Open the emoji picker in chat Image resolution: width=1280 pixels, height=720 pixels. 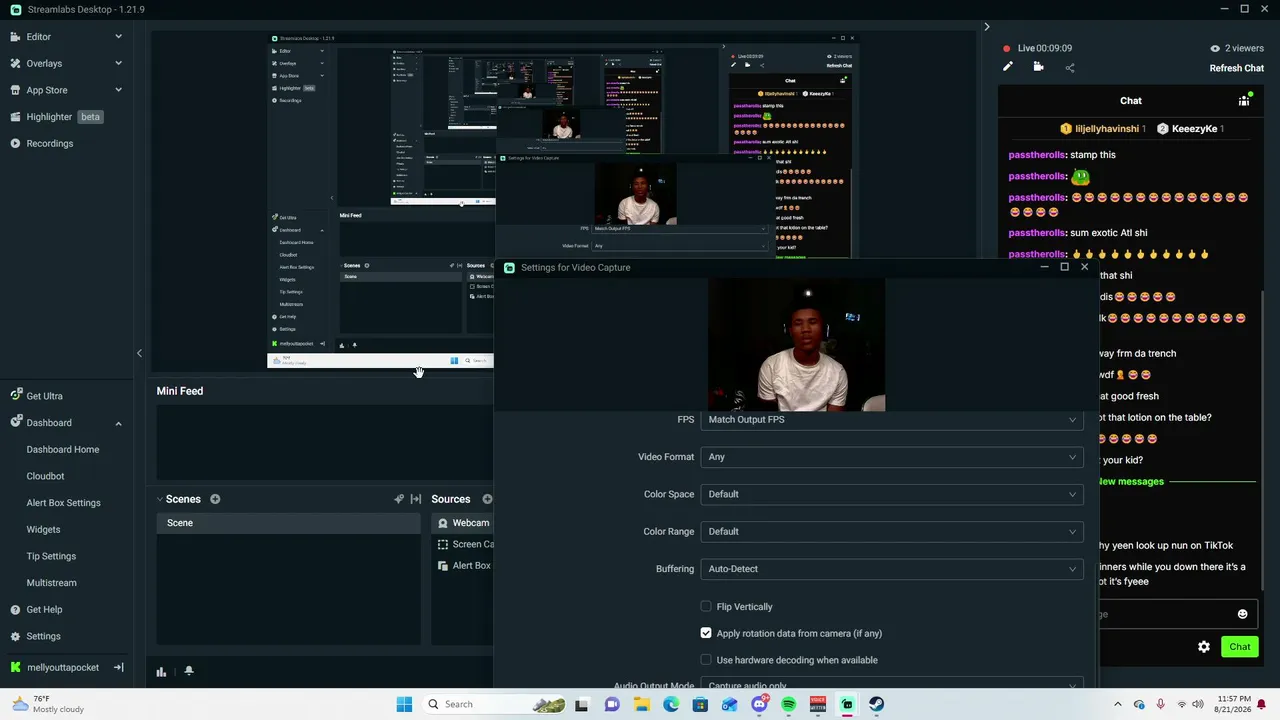[x=1242, y=614]
